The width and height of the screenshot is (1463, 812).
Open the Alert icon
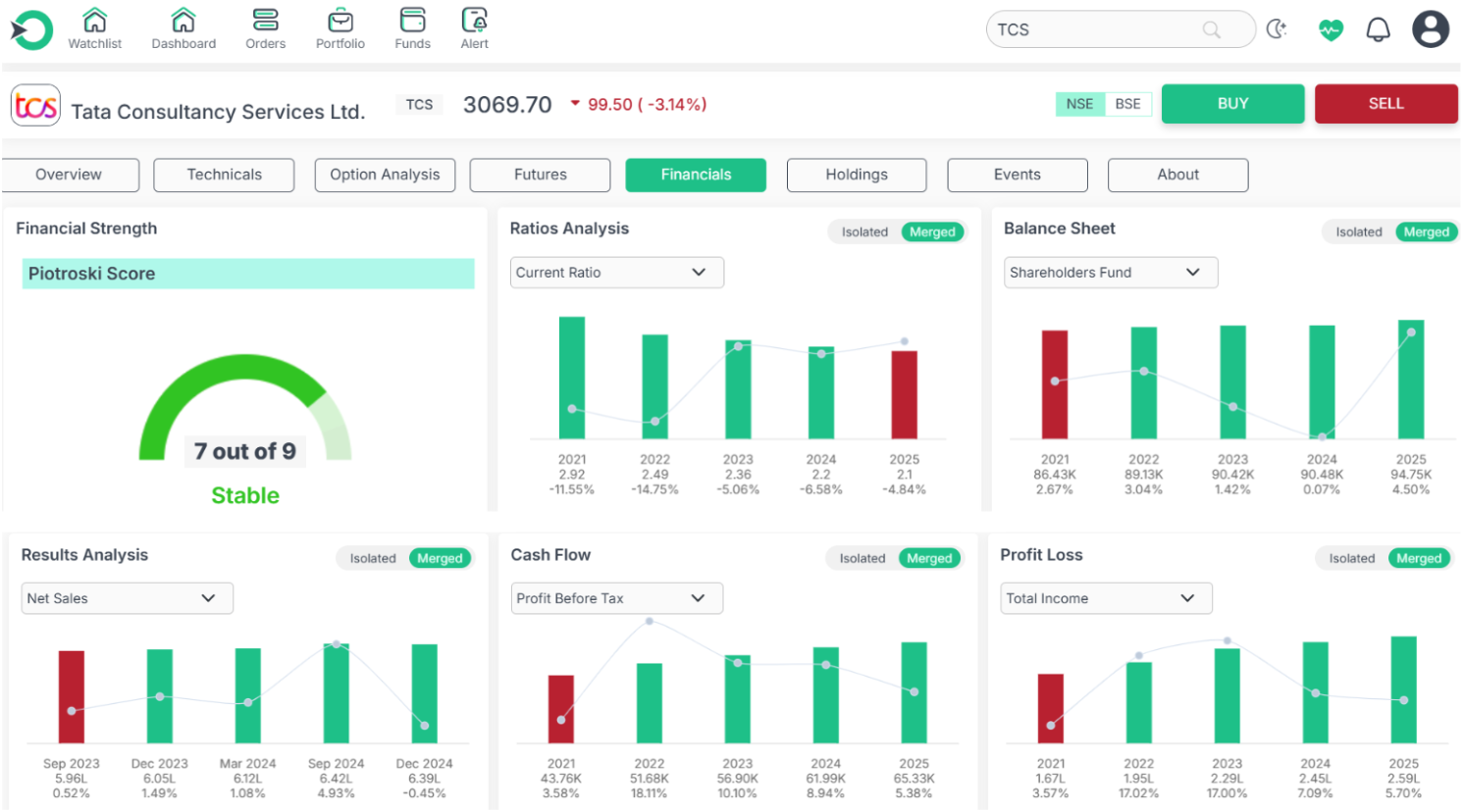pyautogui.click(x=474, y=21)
